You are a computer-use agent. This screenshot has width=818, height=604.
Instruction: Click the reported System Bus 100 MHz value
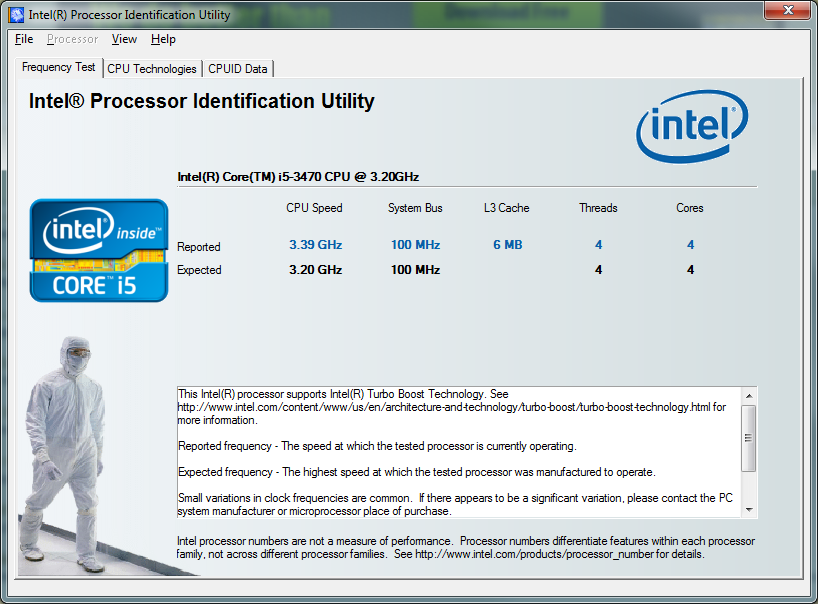click(416, 245)
